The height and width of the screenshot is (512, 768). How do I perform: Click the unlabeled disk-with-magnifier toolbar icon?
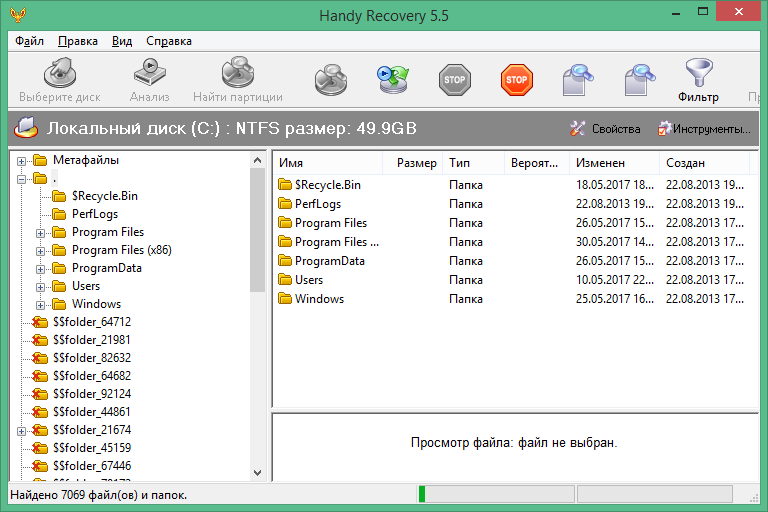point(331,79)
